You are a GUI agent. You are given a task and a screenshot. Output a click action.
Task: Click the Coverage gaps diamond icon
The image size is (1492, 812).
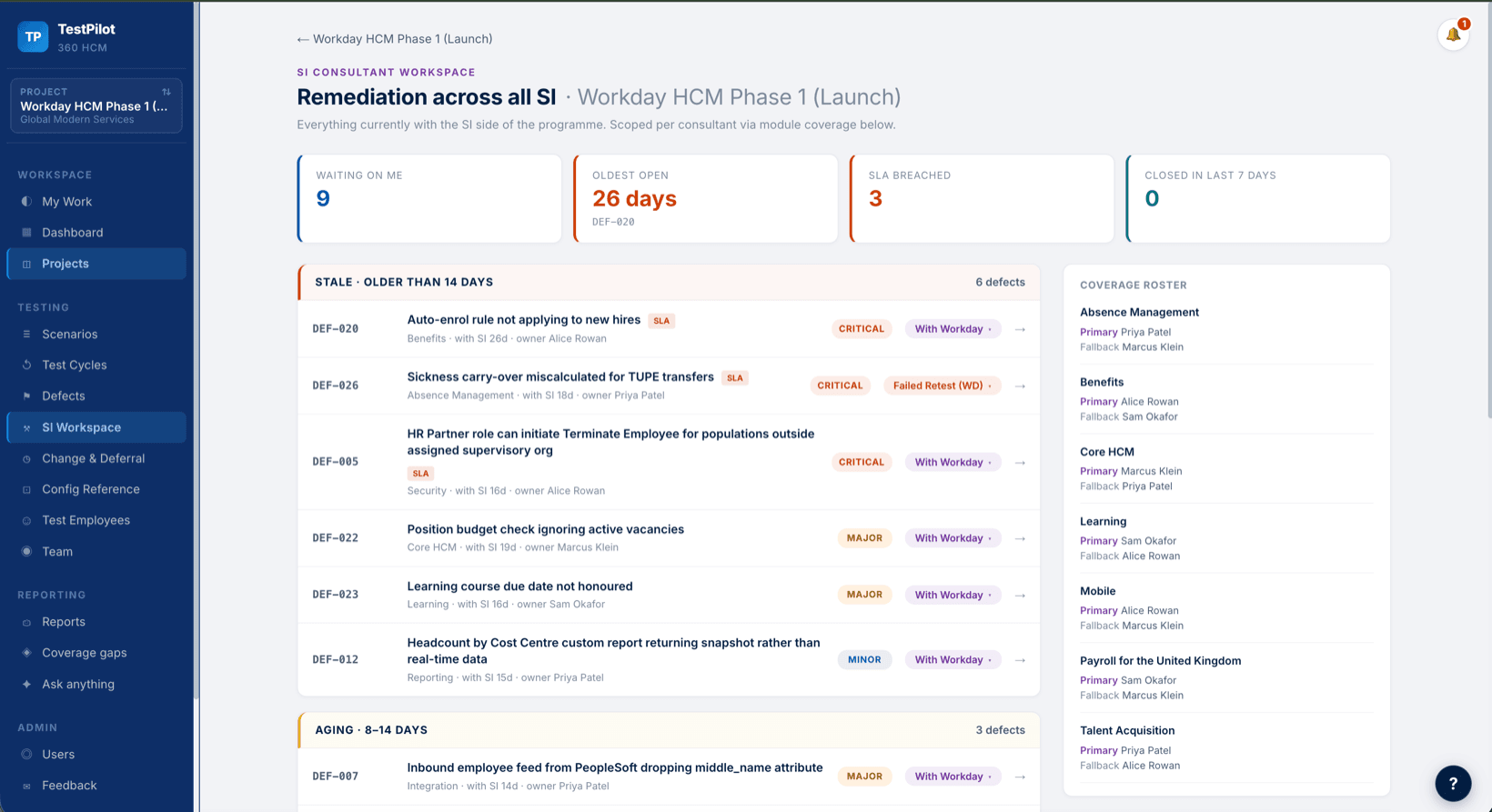(x=26, y=653)
